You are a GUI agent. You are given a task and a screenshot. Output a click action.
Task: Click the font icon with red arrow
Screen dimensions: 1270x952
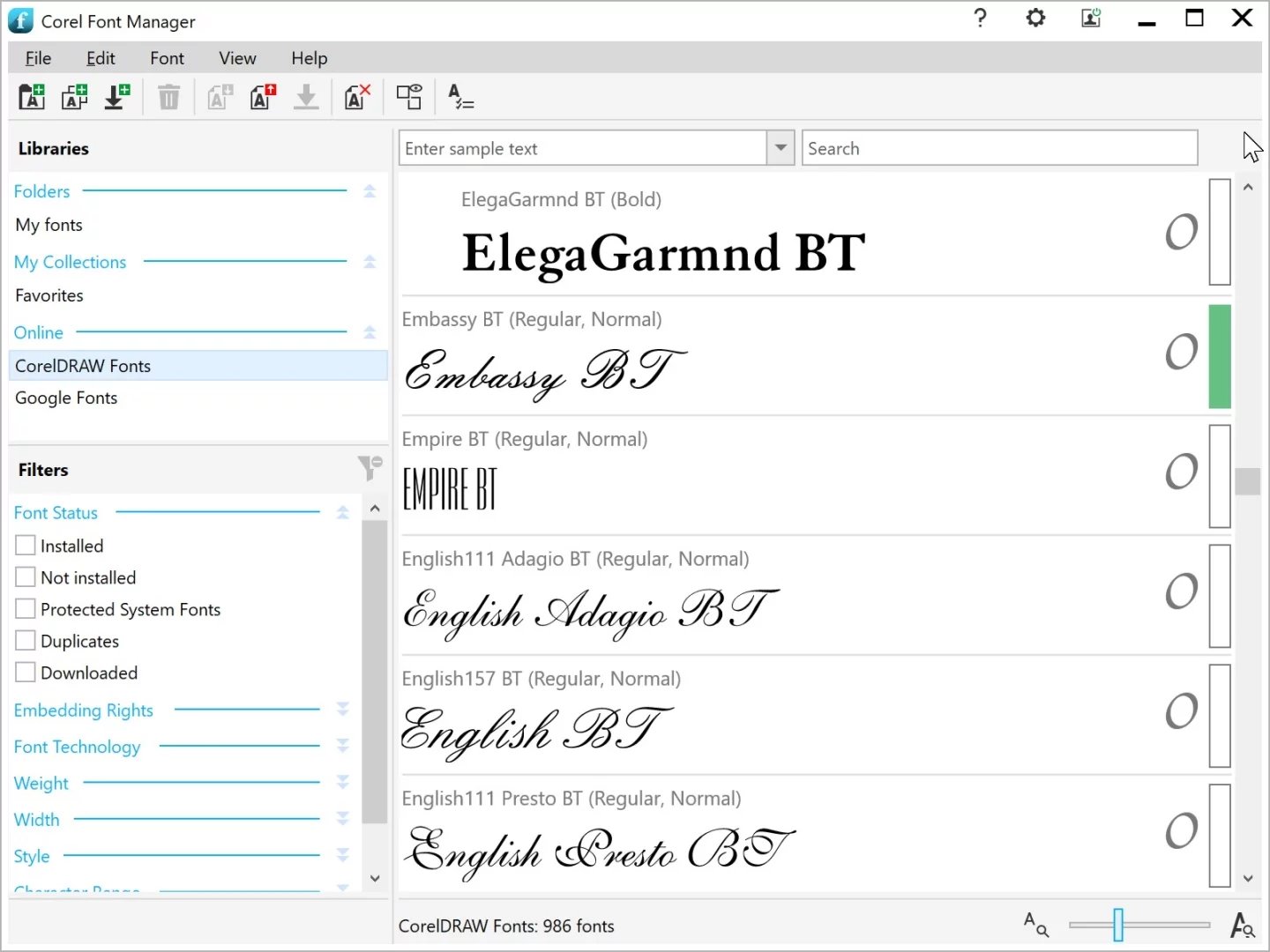(263, 96)
